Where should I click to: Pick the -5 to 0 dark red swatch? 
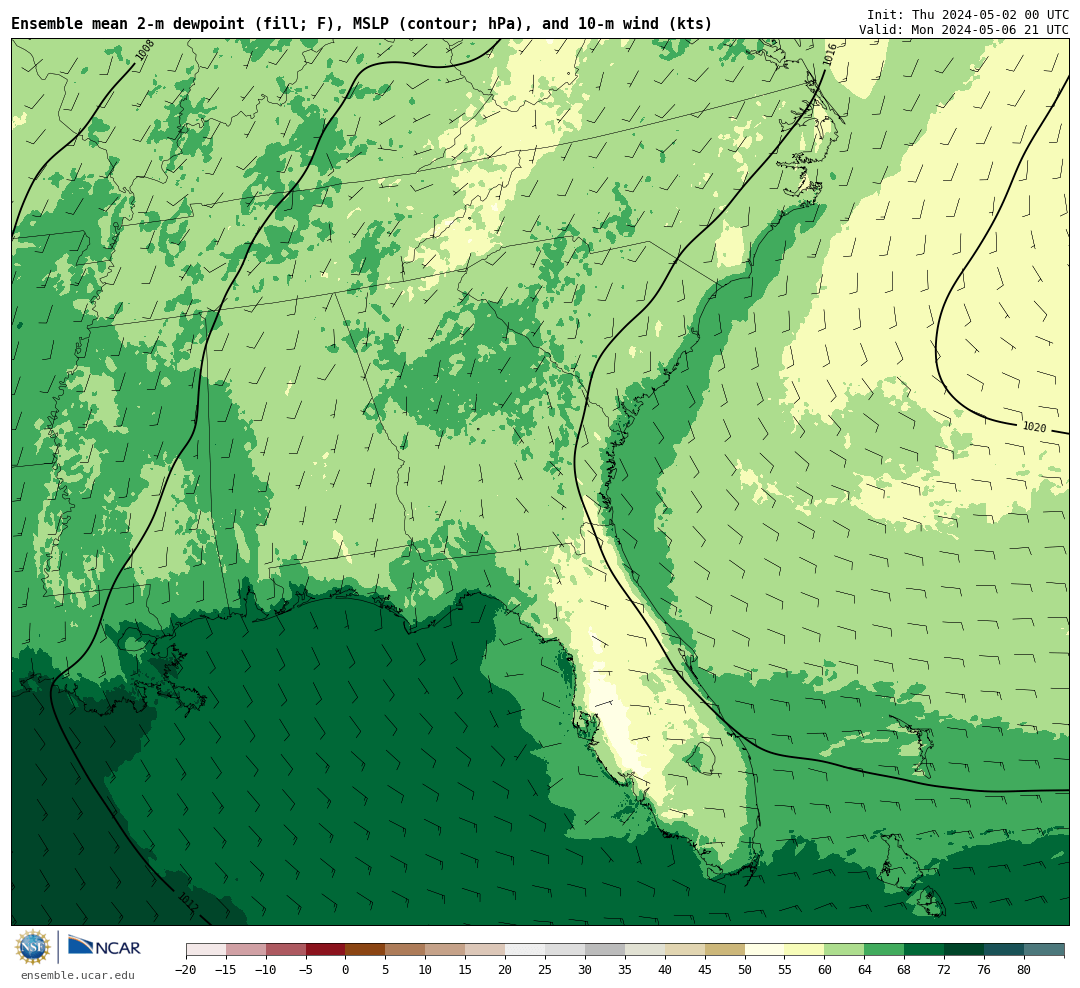326,949
